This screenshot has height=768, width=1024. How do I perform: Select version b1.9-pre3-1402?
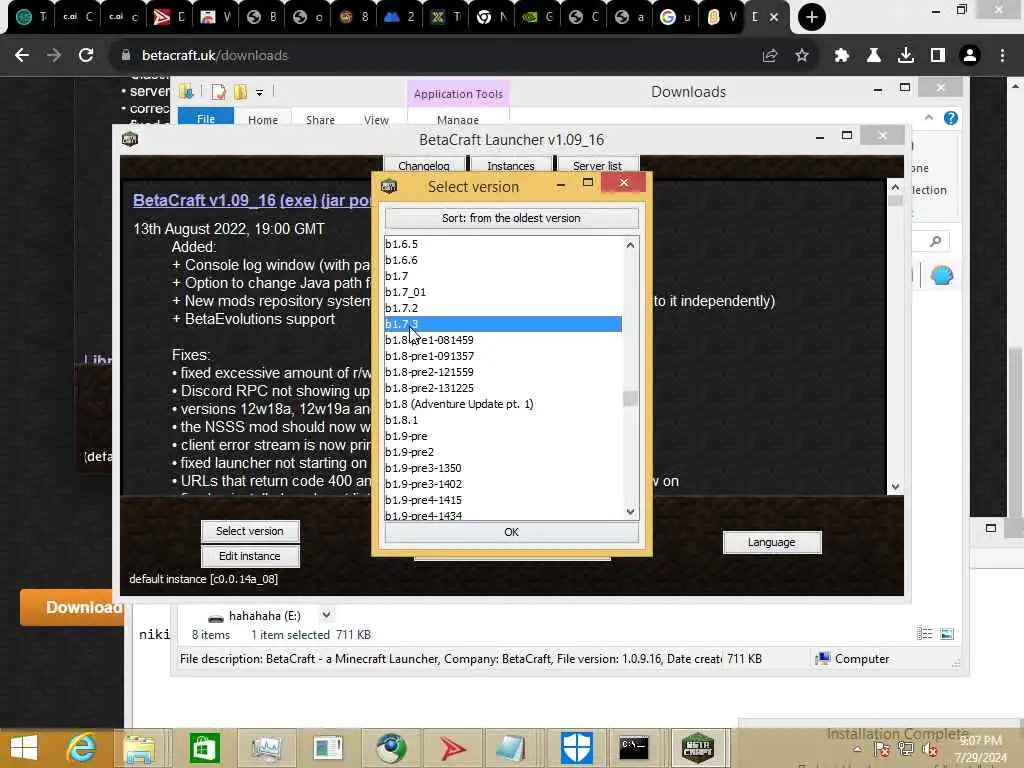503,484
